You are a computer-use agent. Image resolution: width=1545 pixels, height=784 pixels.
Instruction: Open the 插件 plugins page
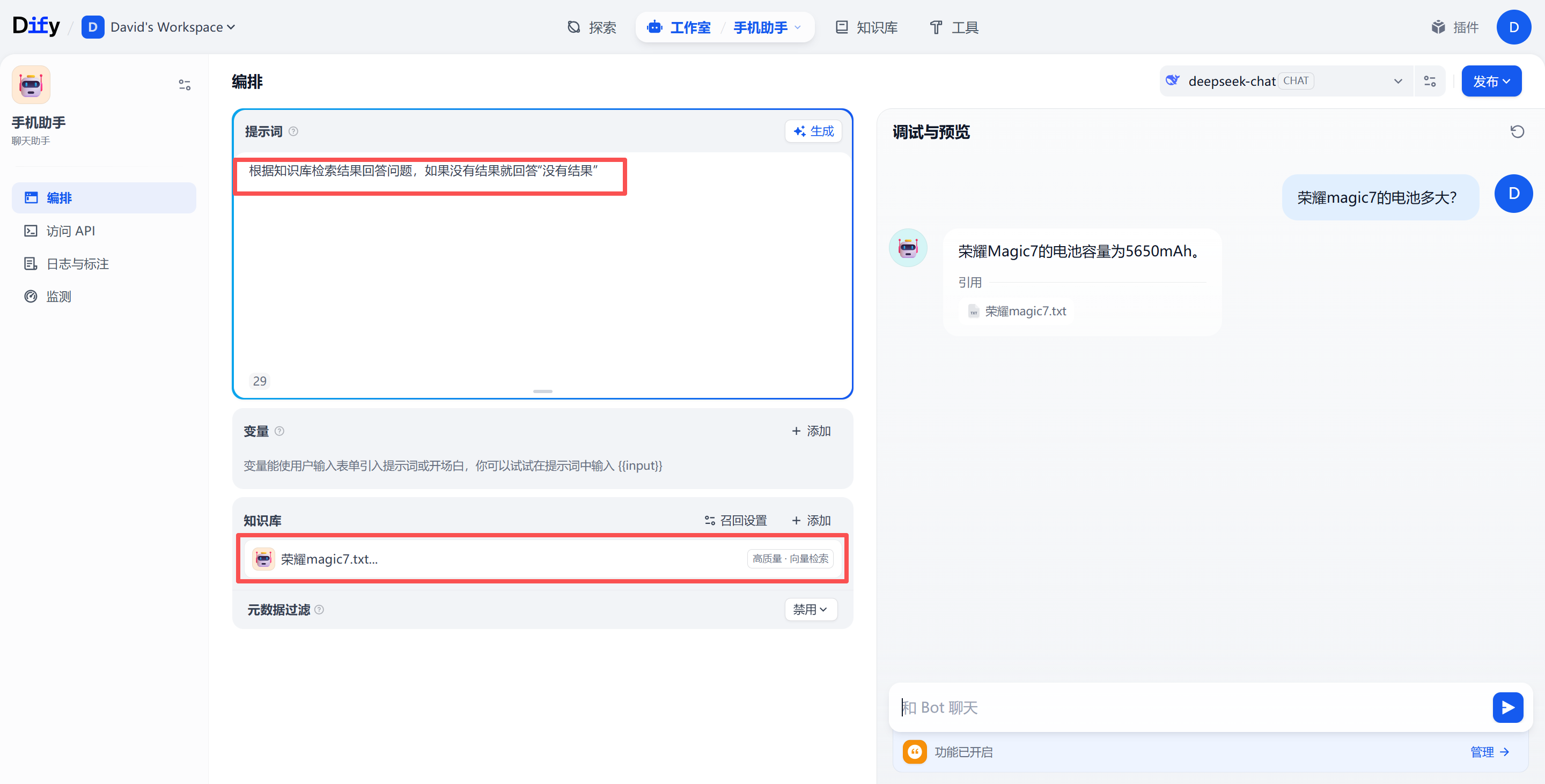(1455, 27)
